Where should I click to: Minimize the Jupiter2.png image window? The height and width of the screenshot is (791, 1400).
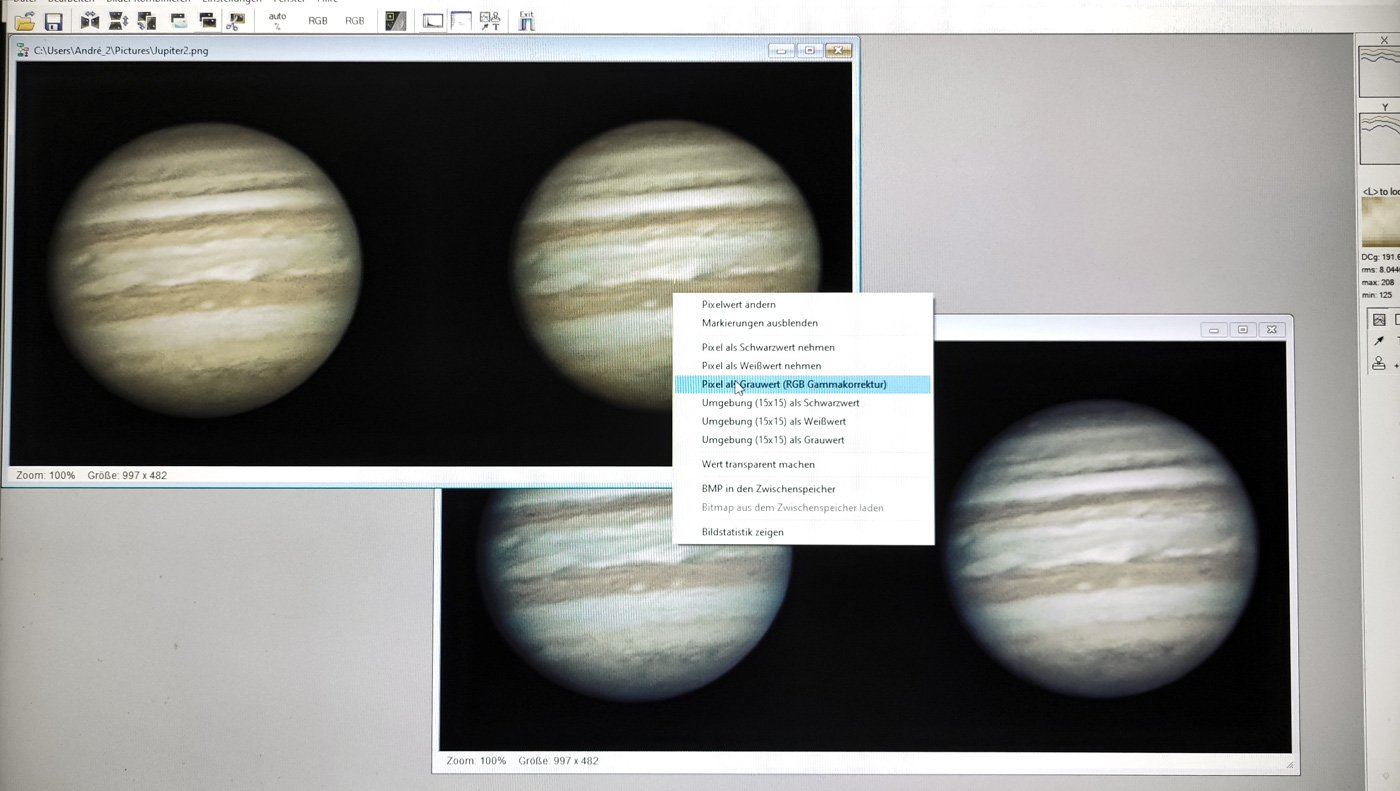781,50
